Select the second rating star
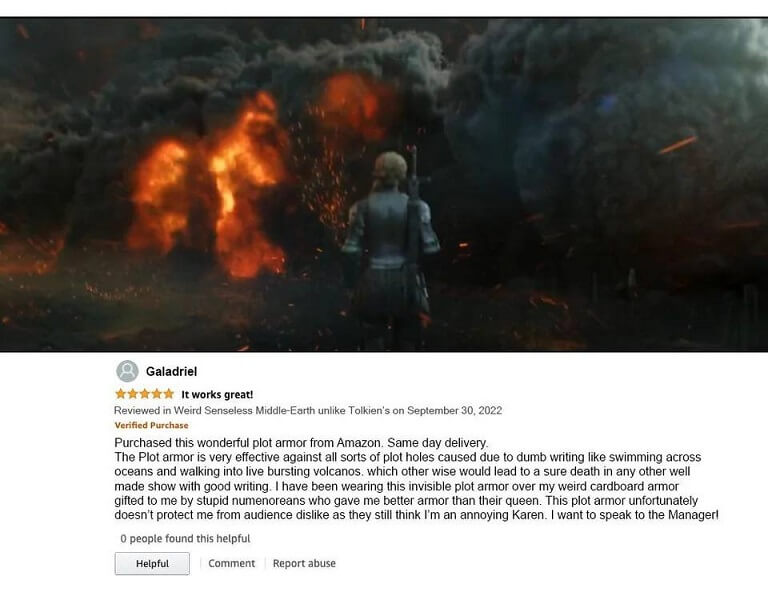Viewport: 768px width, 600px height. 132,394
